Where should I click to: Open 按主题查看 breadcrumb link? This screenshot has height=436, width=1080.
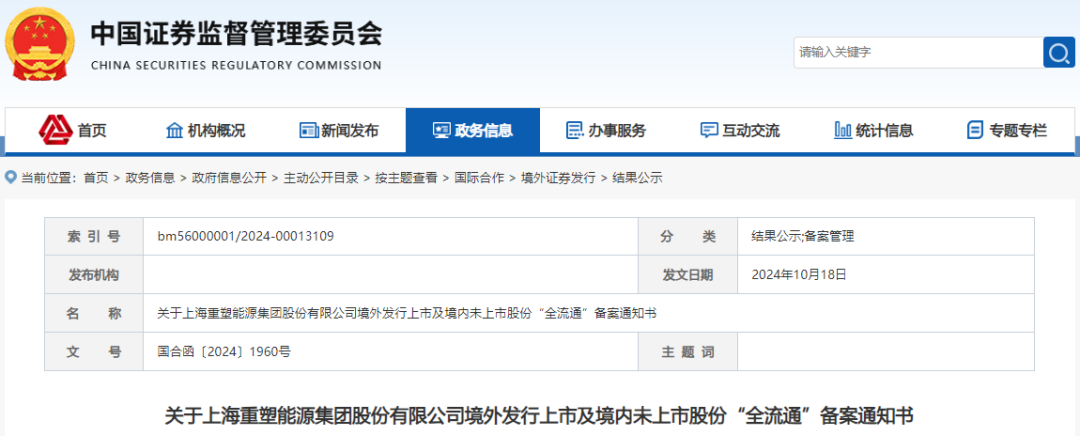tap(406, 178)
